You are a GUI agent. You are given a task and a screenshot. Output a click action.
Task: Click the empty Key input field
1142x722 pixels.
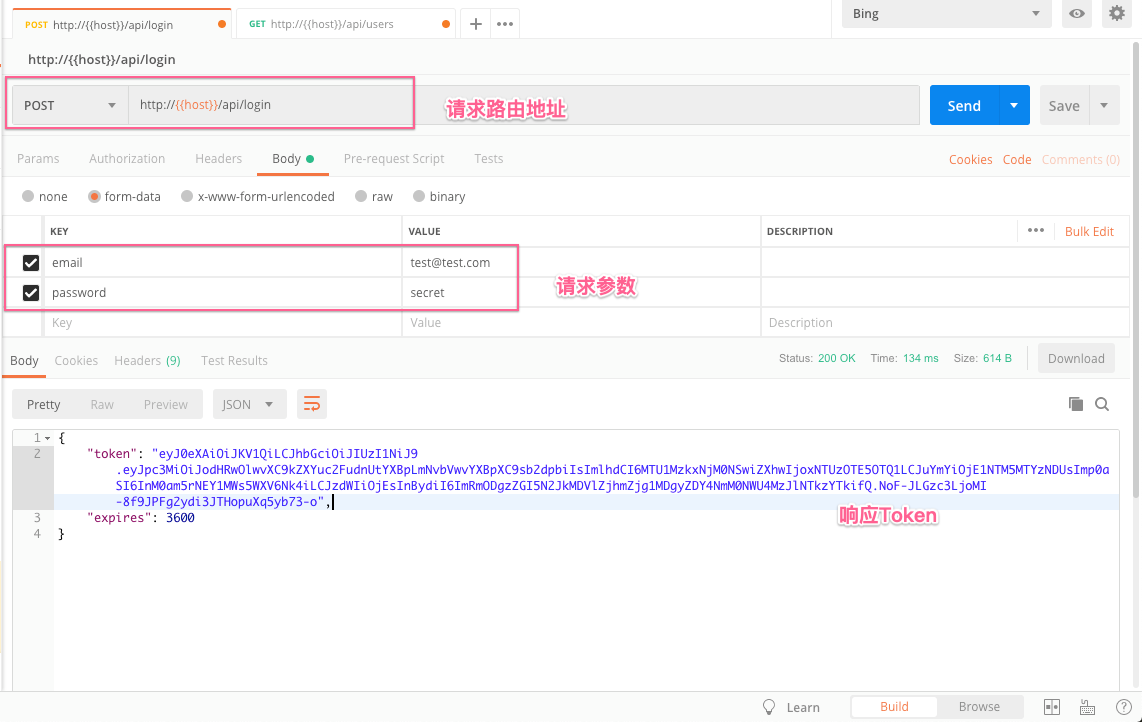coord(223,322)
